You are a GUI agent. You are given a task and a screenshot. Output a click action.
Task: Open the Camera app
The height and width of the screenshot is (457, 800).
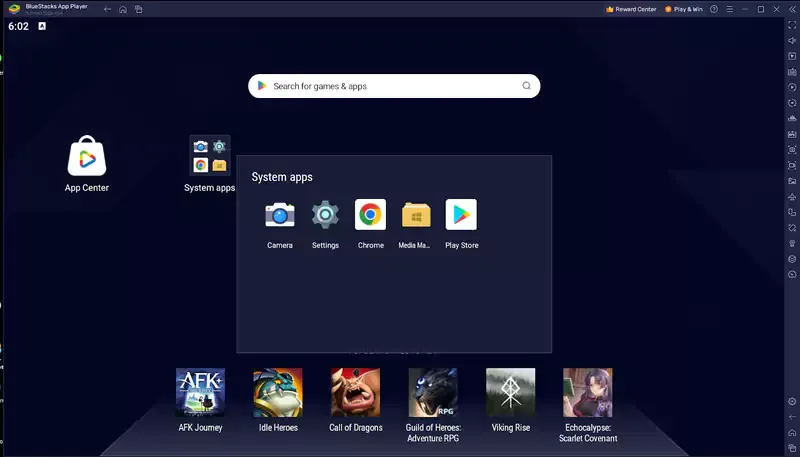point(280,215)
